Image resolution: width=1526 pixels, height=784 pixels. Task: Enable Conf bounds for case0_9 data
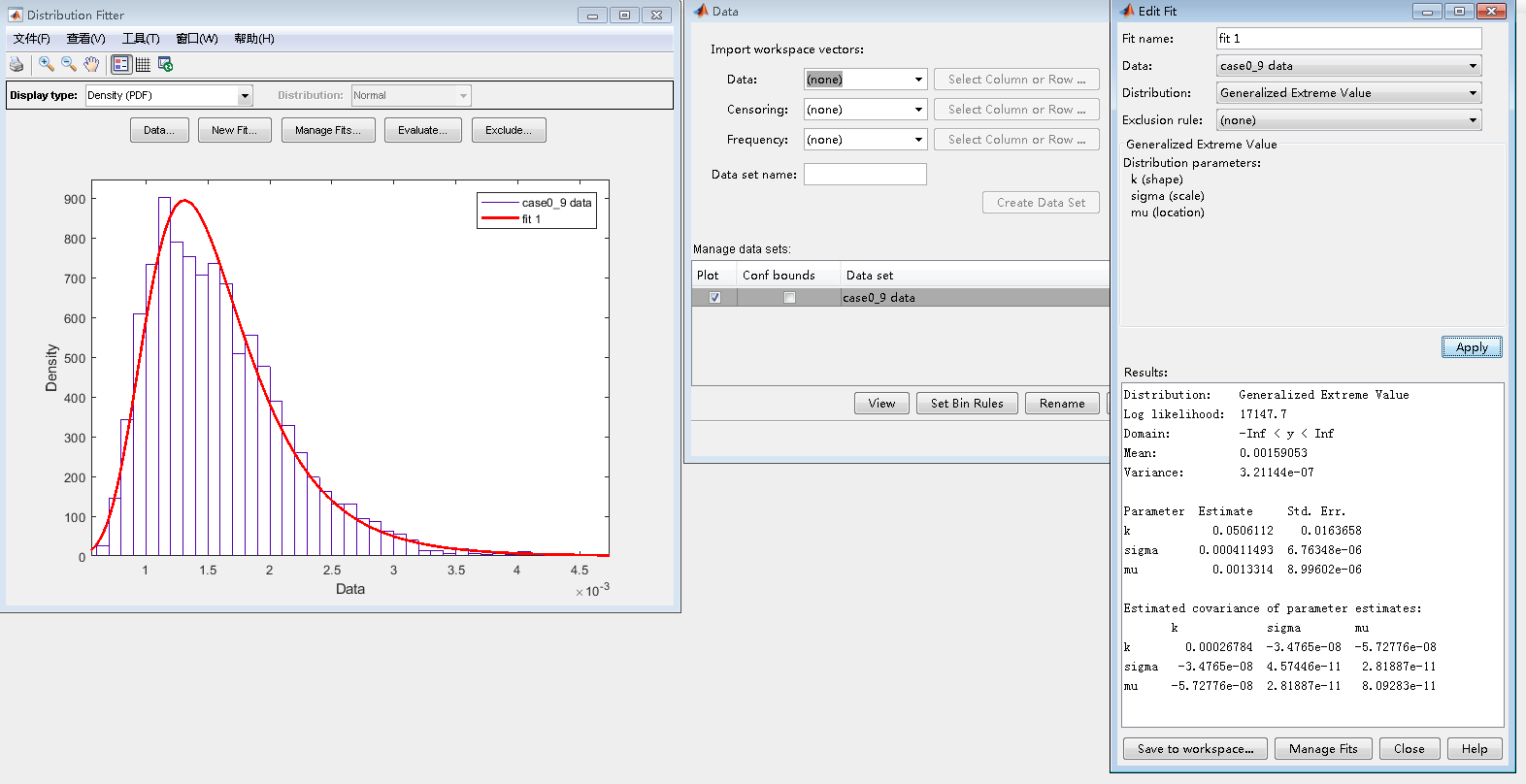click(x=789, y=298)
